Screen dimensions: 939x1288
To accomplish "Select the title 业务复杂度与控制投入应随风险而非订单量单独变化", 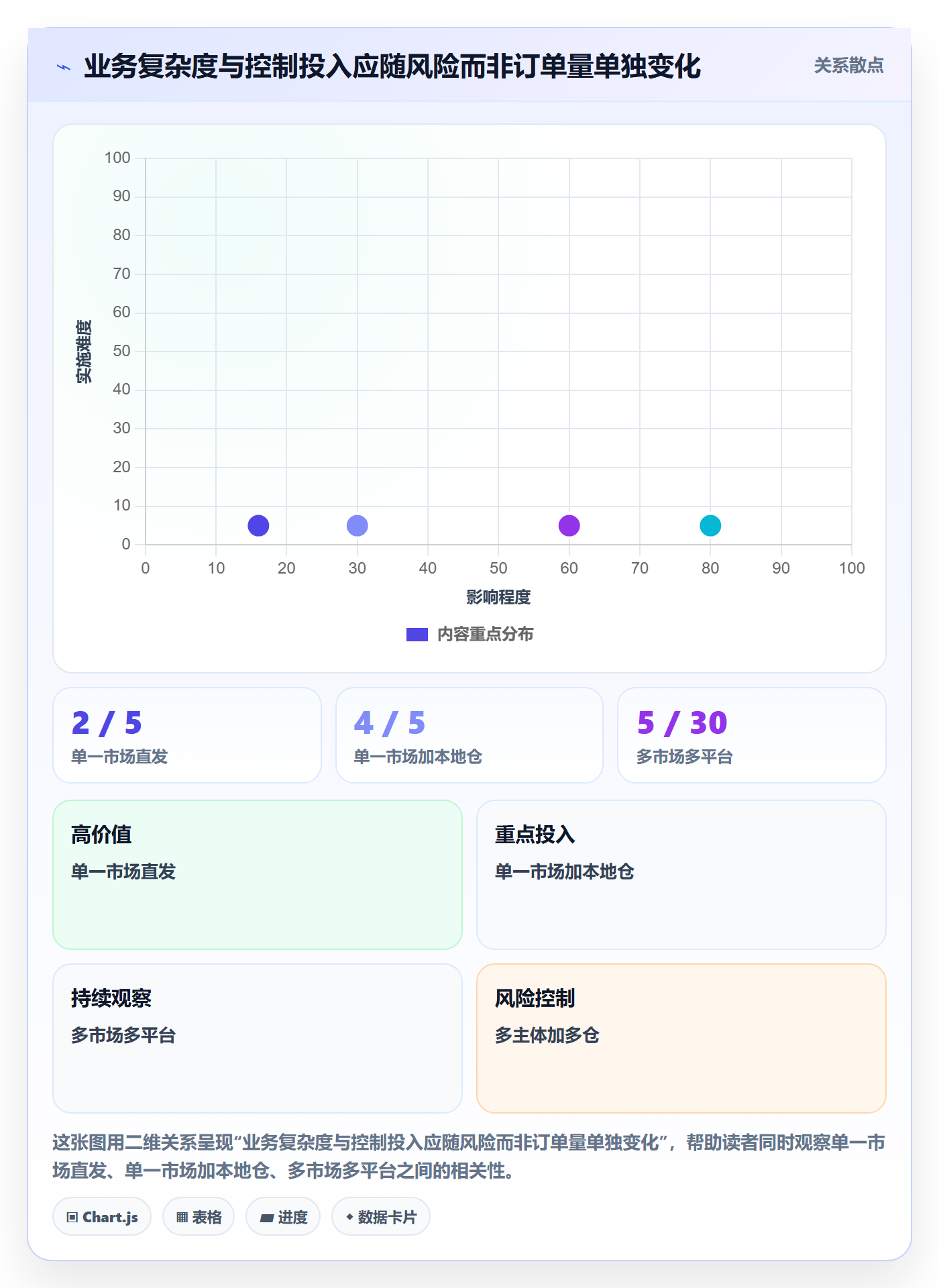I will pos(392,66).
